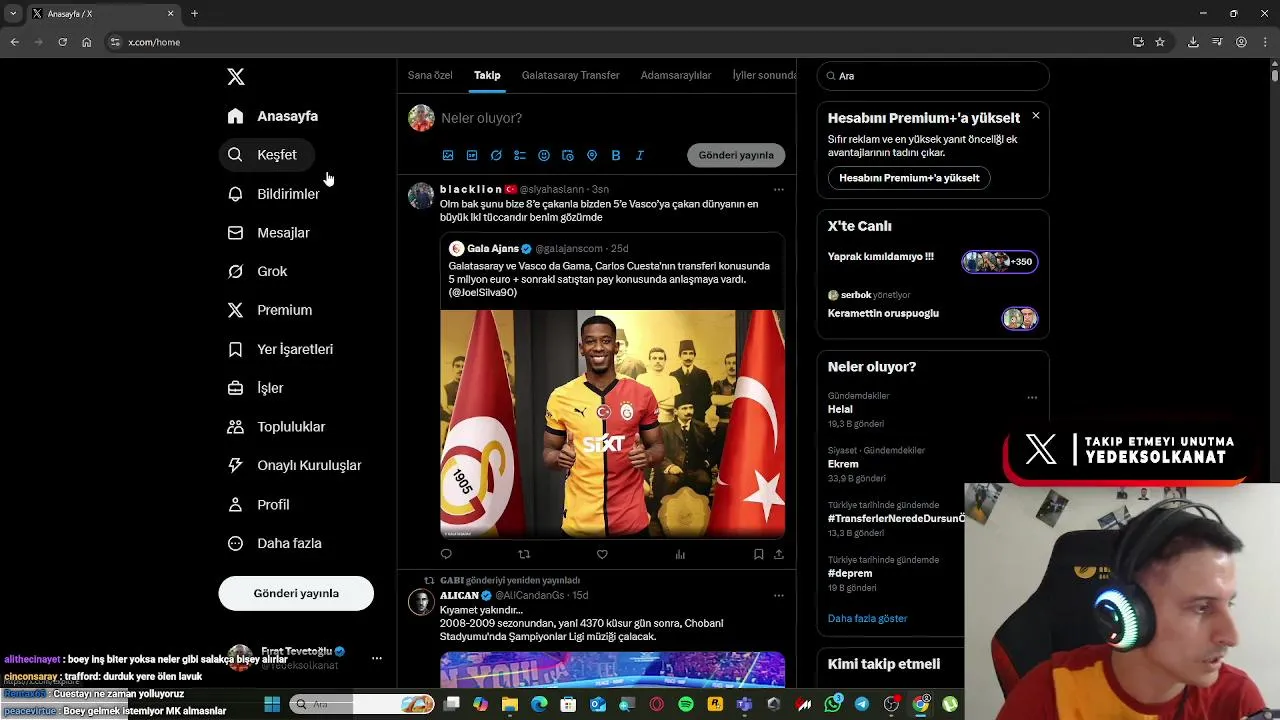The image size is (1280, 720).
Task: Reply to the blacklion post
Action: (x=446, y=554)
